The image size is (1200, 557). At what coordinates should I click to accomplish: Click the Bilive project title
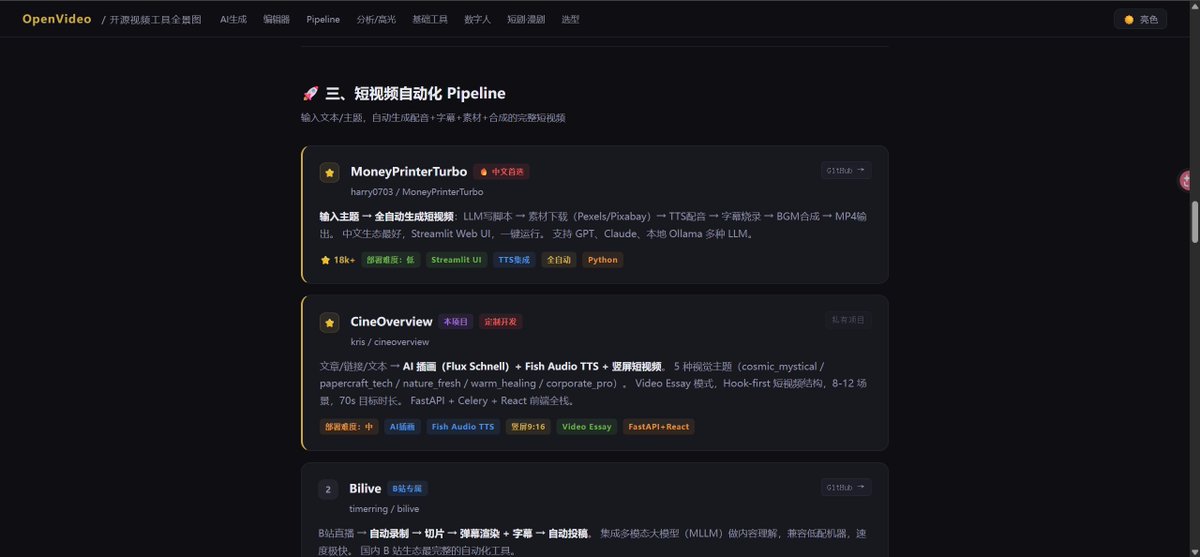[x=365, y=488]
